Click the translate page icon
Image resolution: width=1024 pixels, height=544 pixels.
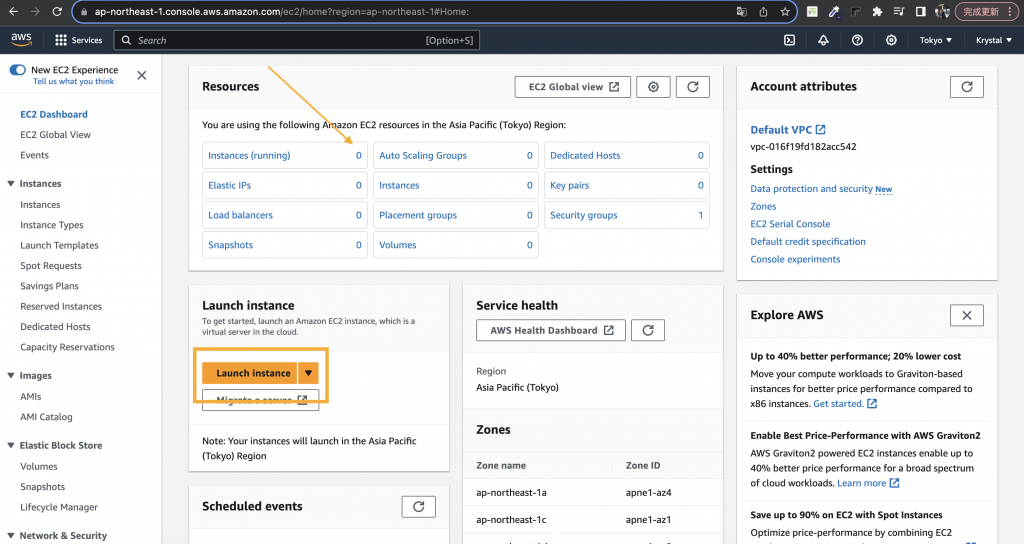[742, 12]
